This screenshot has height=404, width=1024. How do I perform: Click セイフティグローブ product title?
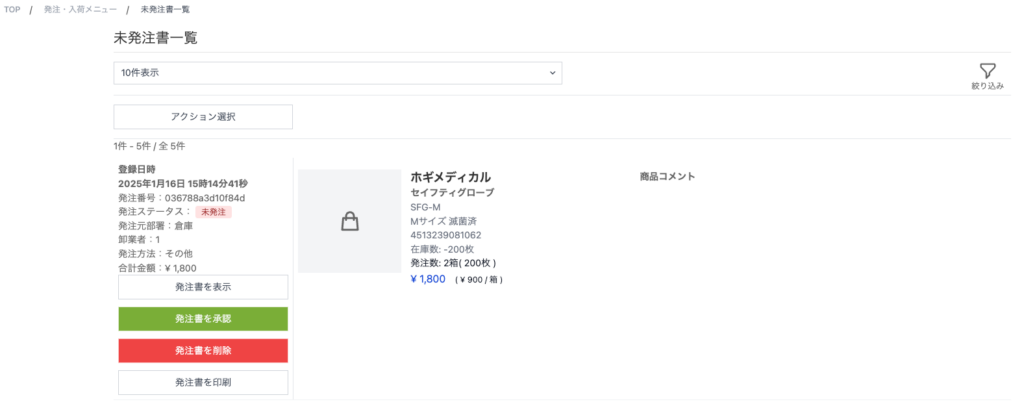click(452, 193)
